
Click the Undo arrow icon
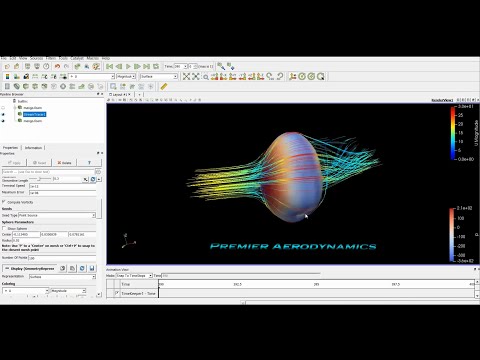(57, 67)
